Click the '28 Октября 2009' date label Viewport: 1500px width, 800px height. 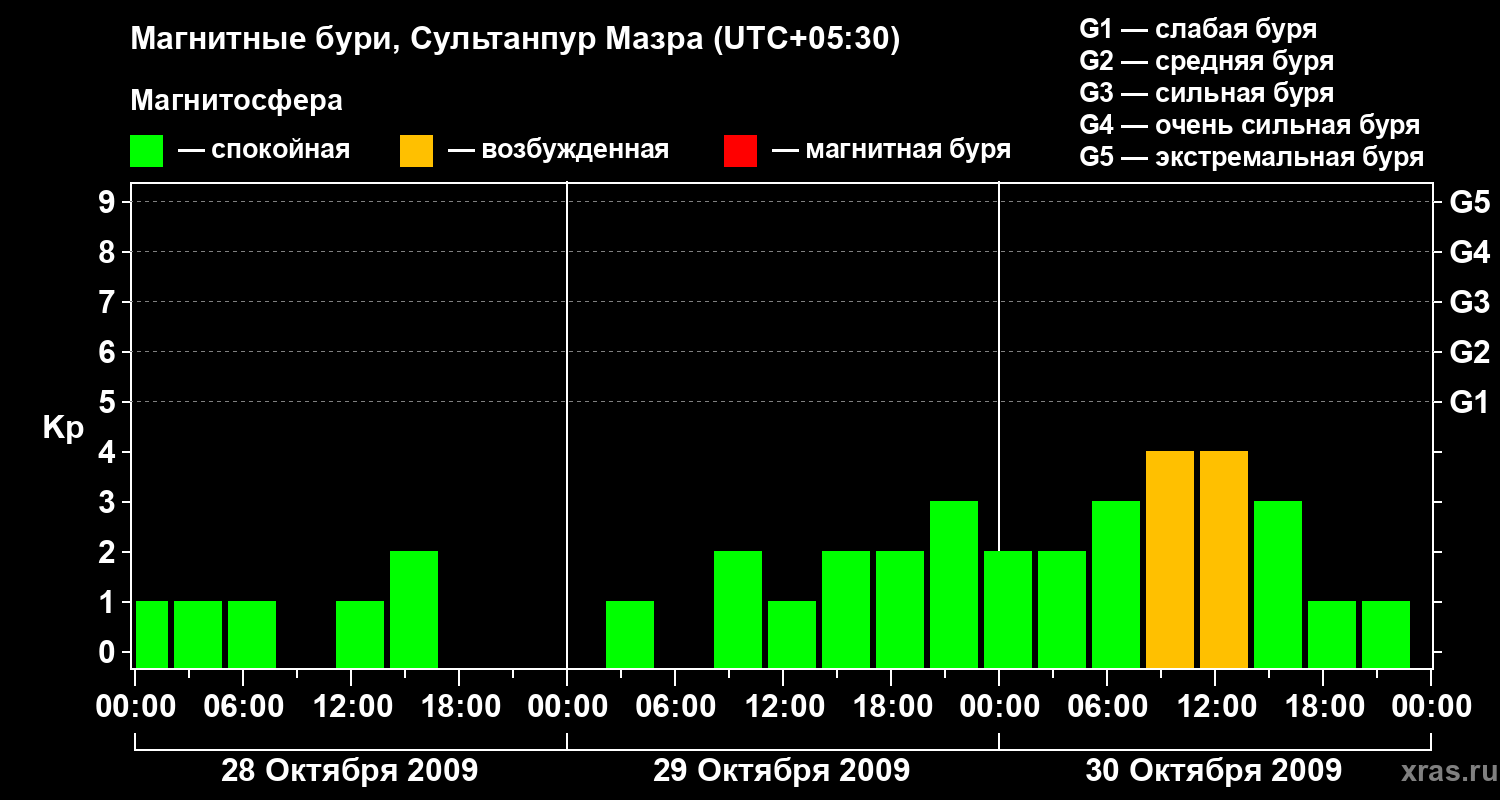349,771
